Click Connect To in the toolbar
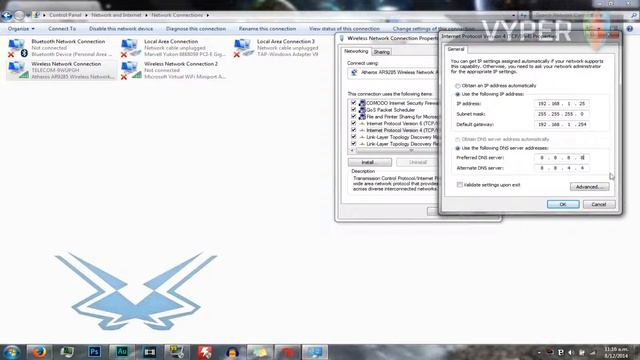Viewport: 640px width, 360px height. [62, 29]
